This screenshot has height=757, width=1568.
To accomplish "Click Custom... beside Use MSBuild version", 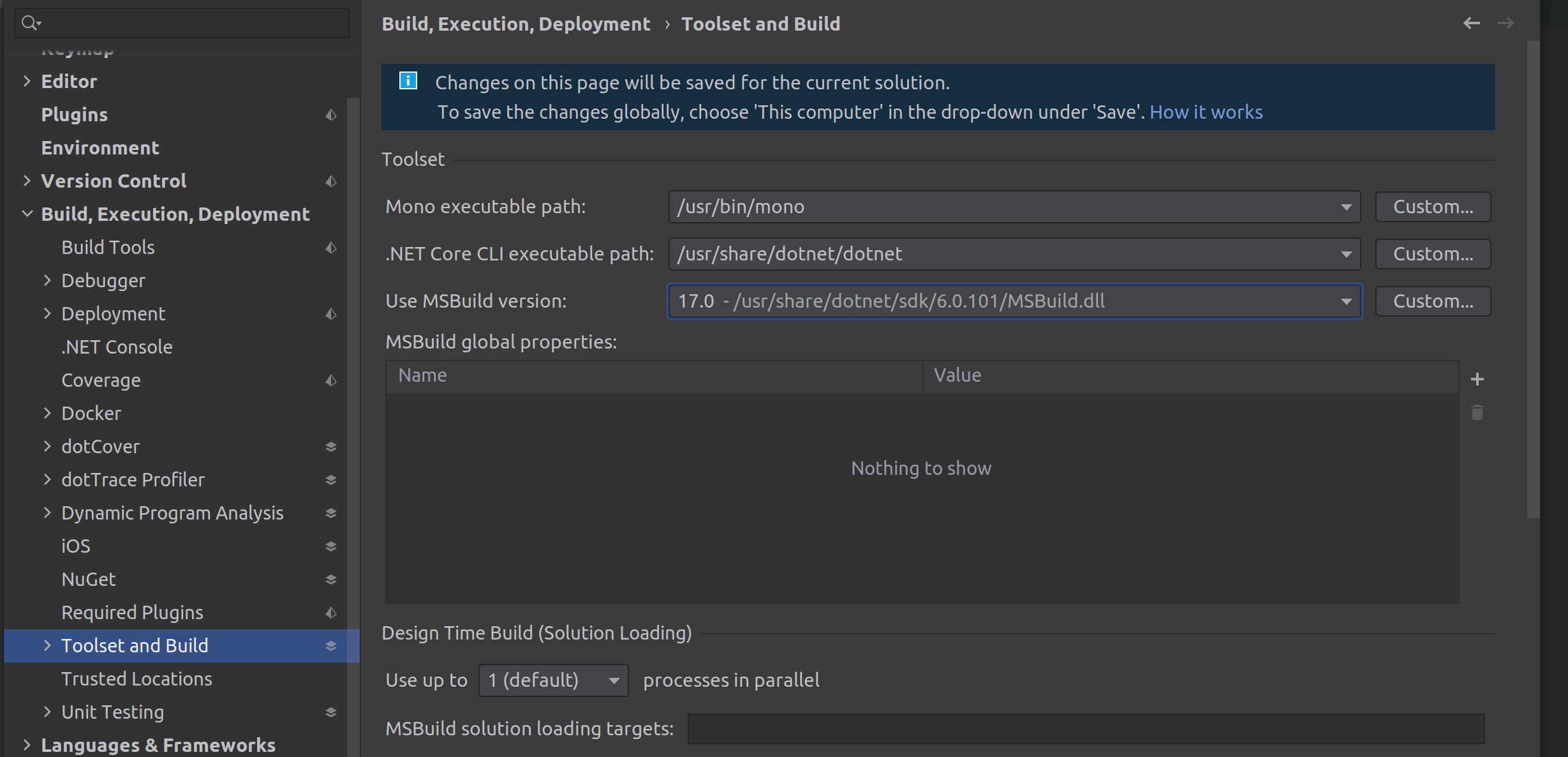I will pos(1433,301).
